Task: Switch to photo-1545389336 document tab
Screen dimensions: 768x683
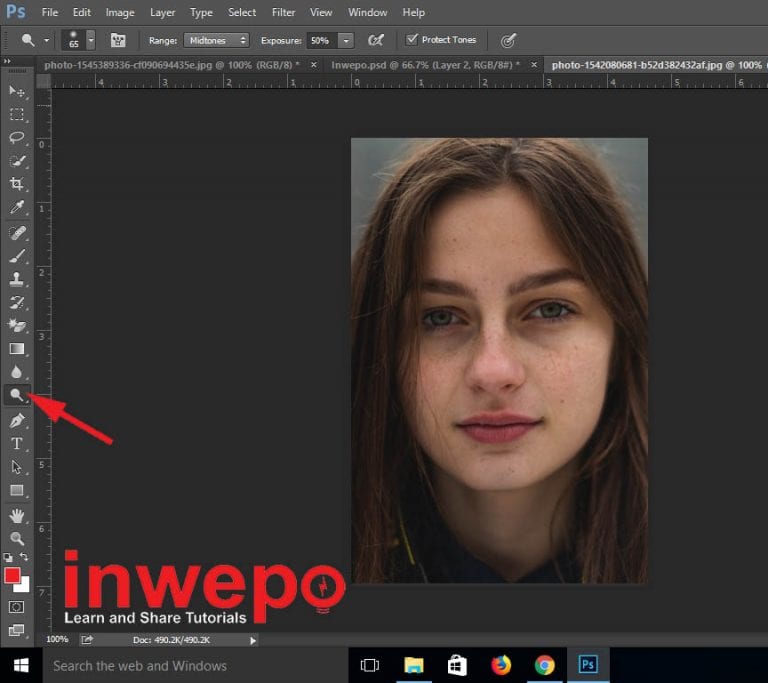Action: point(171,65)
